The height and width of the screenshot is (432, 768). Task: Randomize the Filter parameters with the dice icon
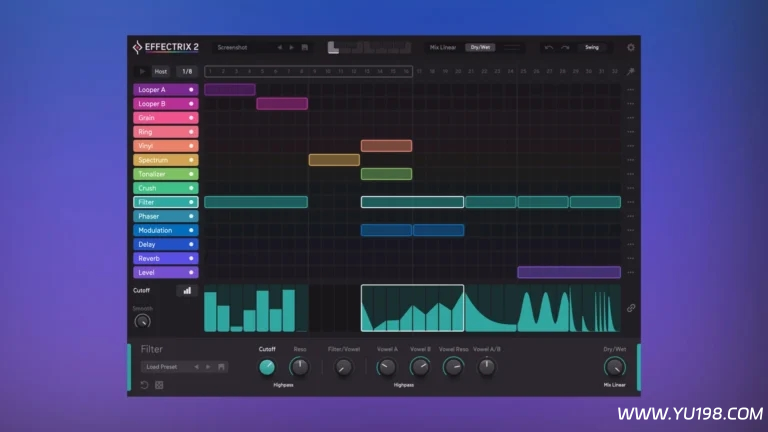click(x=159, y=385)
